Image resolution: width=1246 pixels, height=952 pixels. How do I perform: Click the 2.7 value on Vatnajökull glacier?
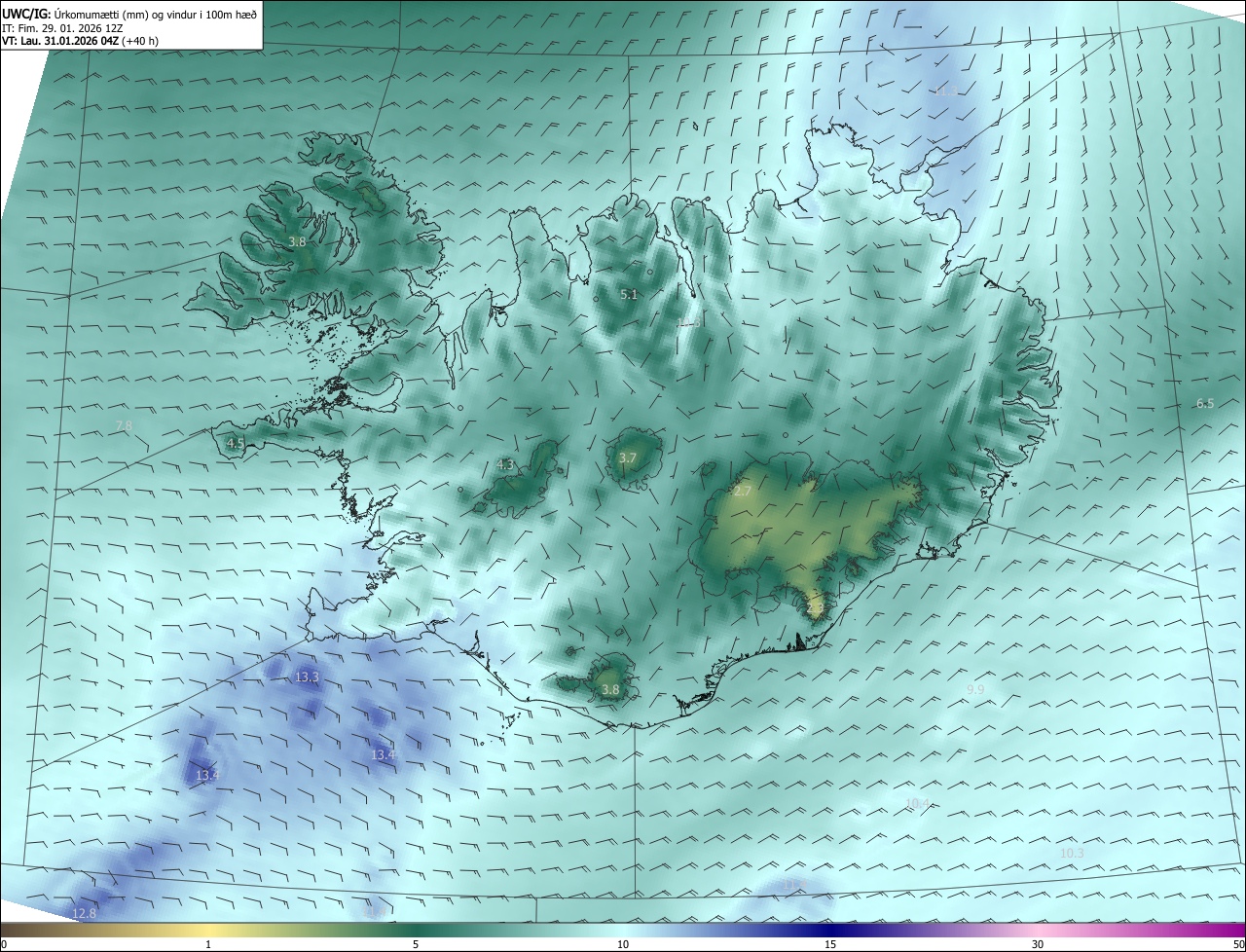pos(742,491)
